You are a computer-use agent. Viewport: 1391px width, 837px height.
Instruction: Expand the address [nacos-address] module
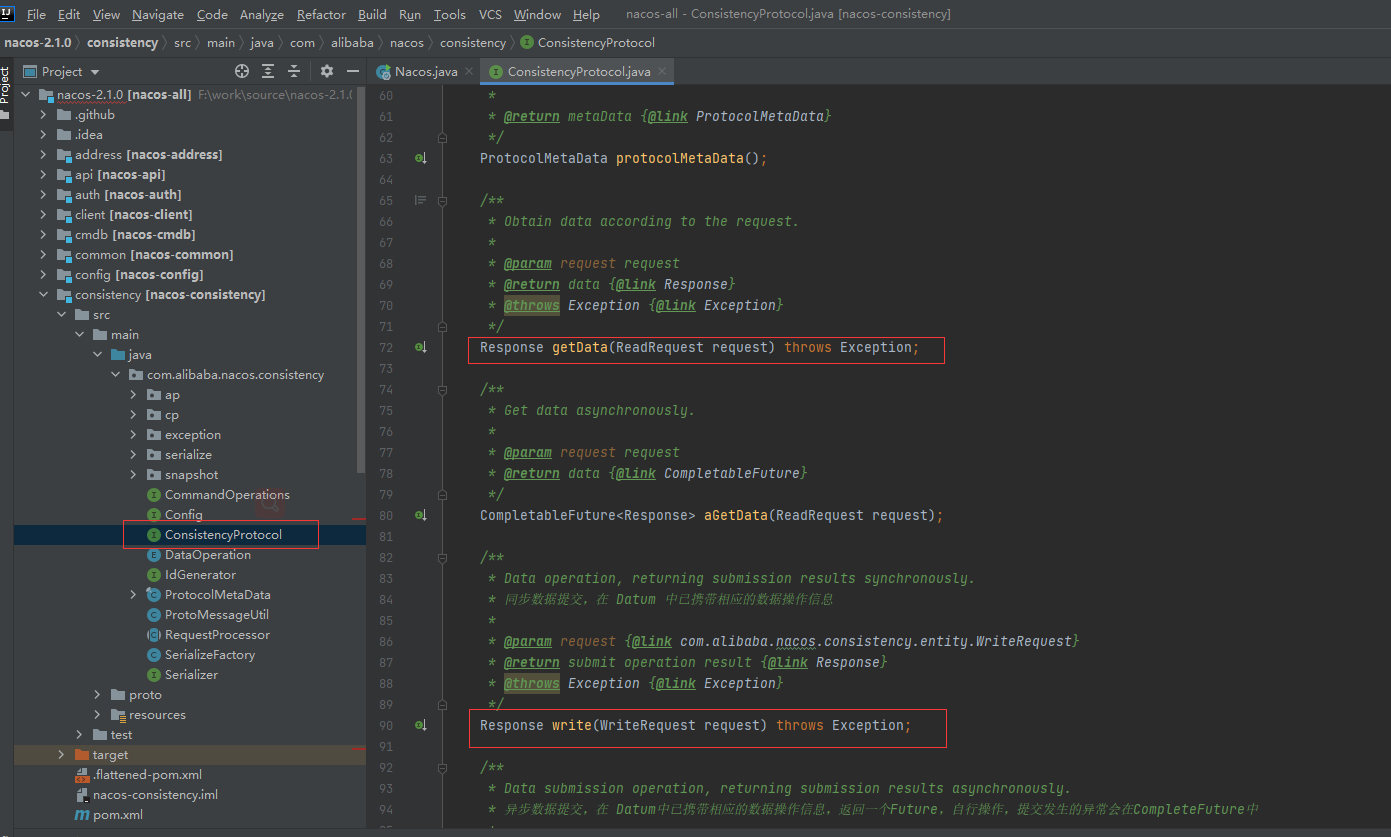pyautogui.click(x=43, y=155)
